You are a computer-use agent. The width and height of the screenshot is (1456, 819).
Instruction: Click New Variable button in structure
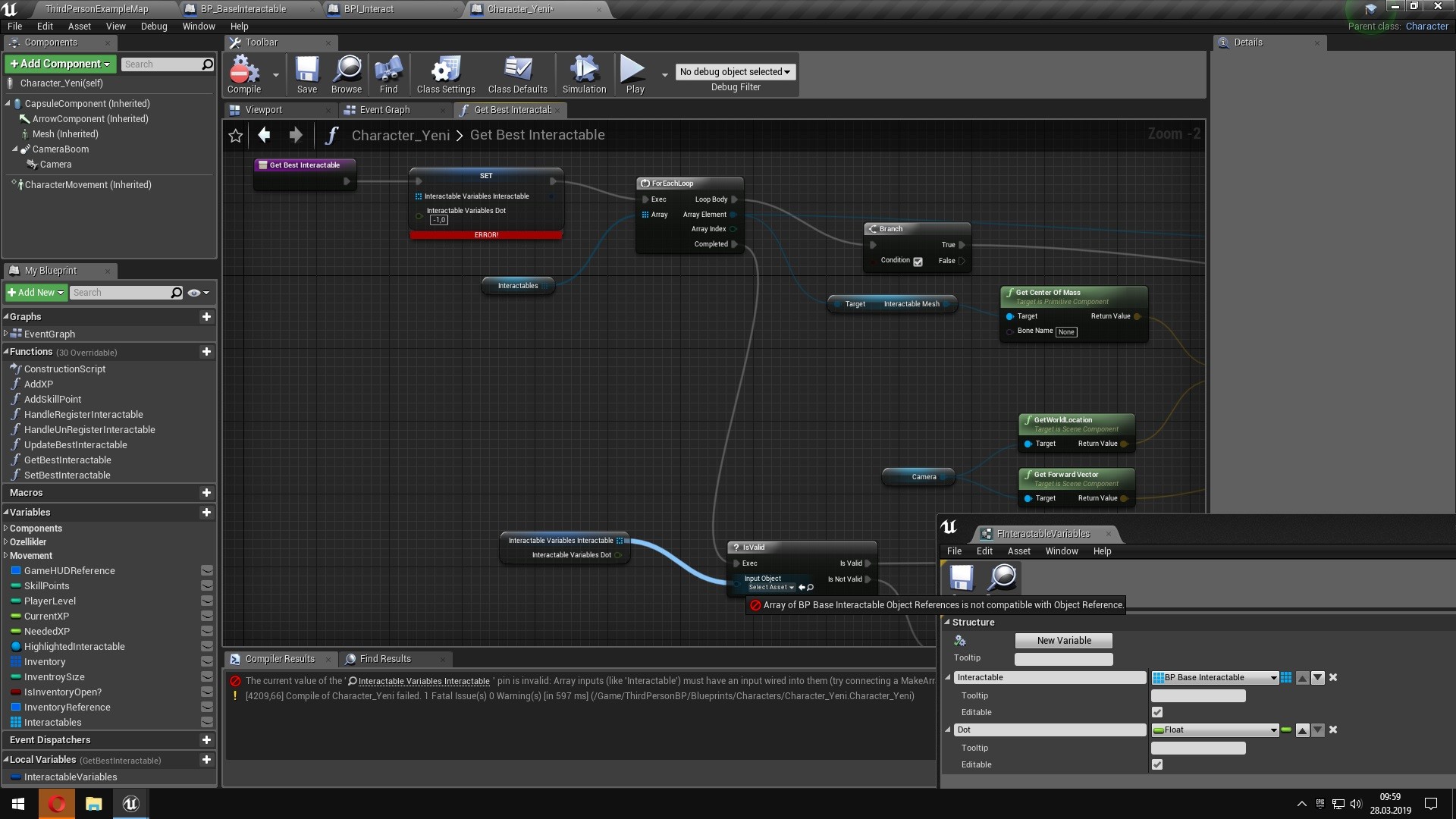pyautogui.click(x=1063, y=641)
